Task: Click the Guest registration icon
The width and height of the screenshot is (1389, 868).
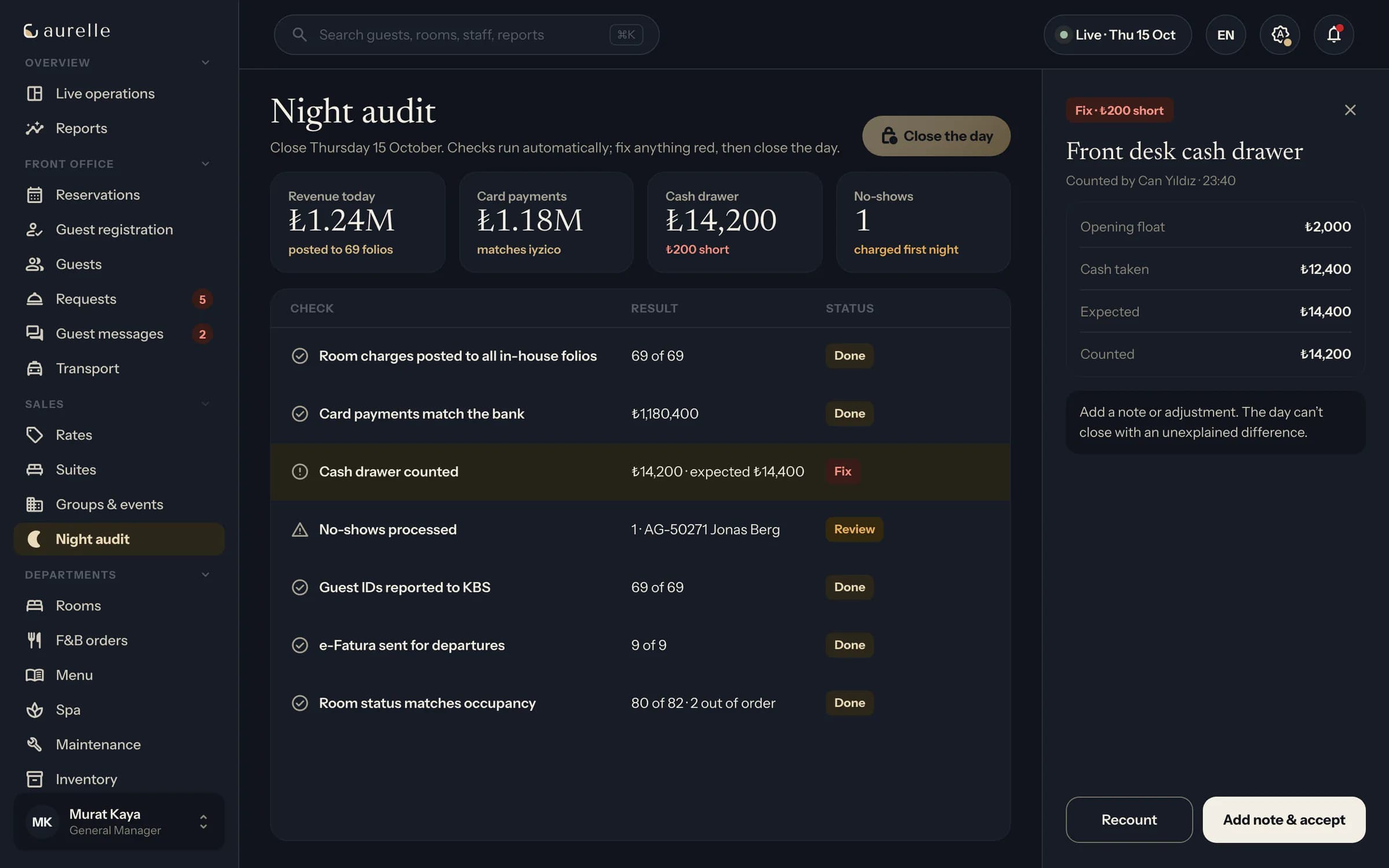Action: coord(35,230)
